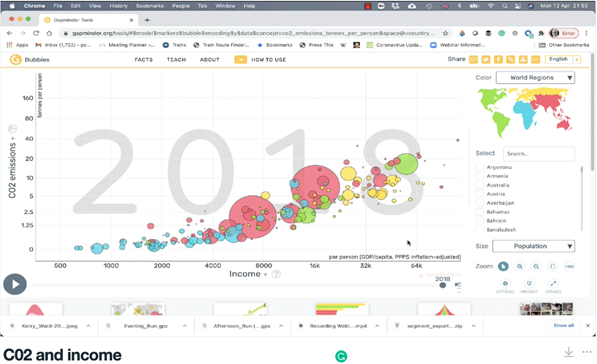Click the Income axis help question mark
This screenshot has height=364, width=597.
coord(276,274)
